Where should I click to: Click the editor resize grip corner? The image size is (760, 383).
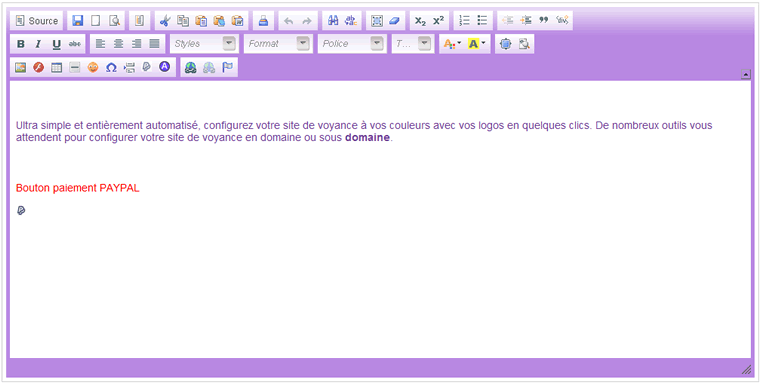coord(746,370)
